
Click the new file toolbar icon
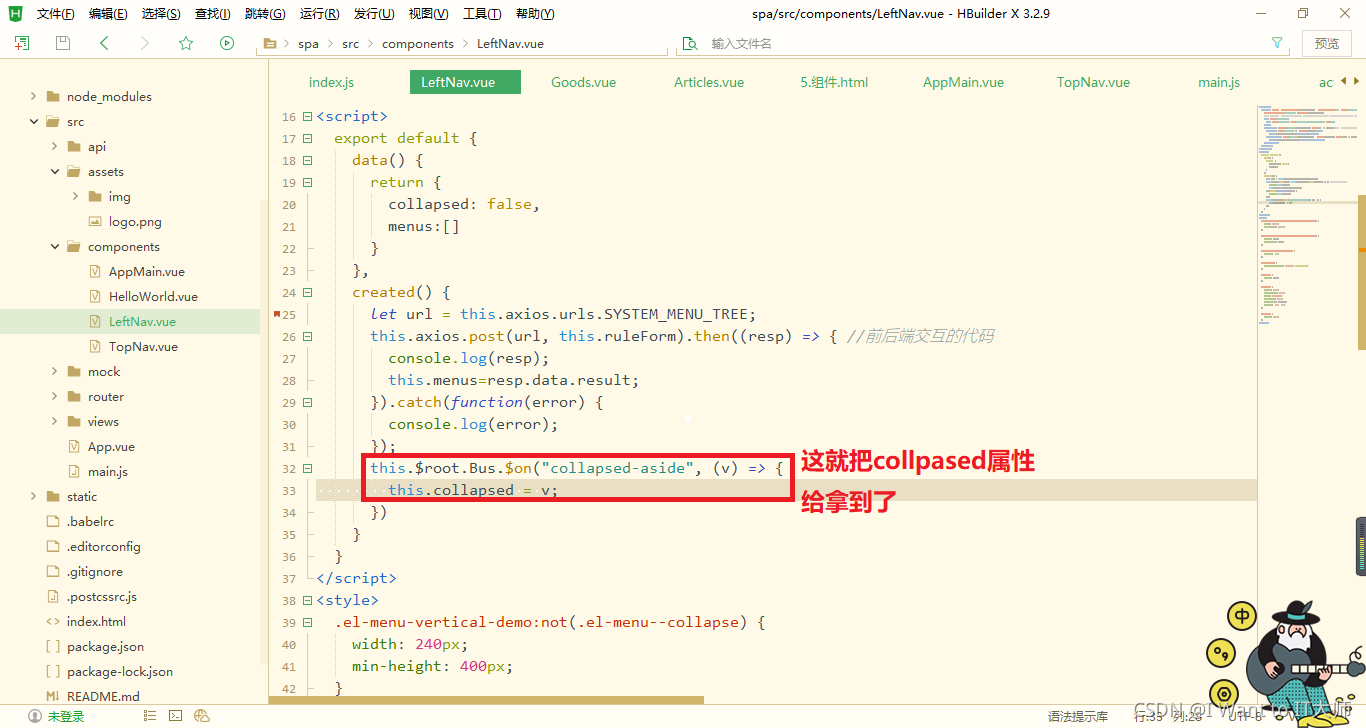[x=22, y=43]
